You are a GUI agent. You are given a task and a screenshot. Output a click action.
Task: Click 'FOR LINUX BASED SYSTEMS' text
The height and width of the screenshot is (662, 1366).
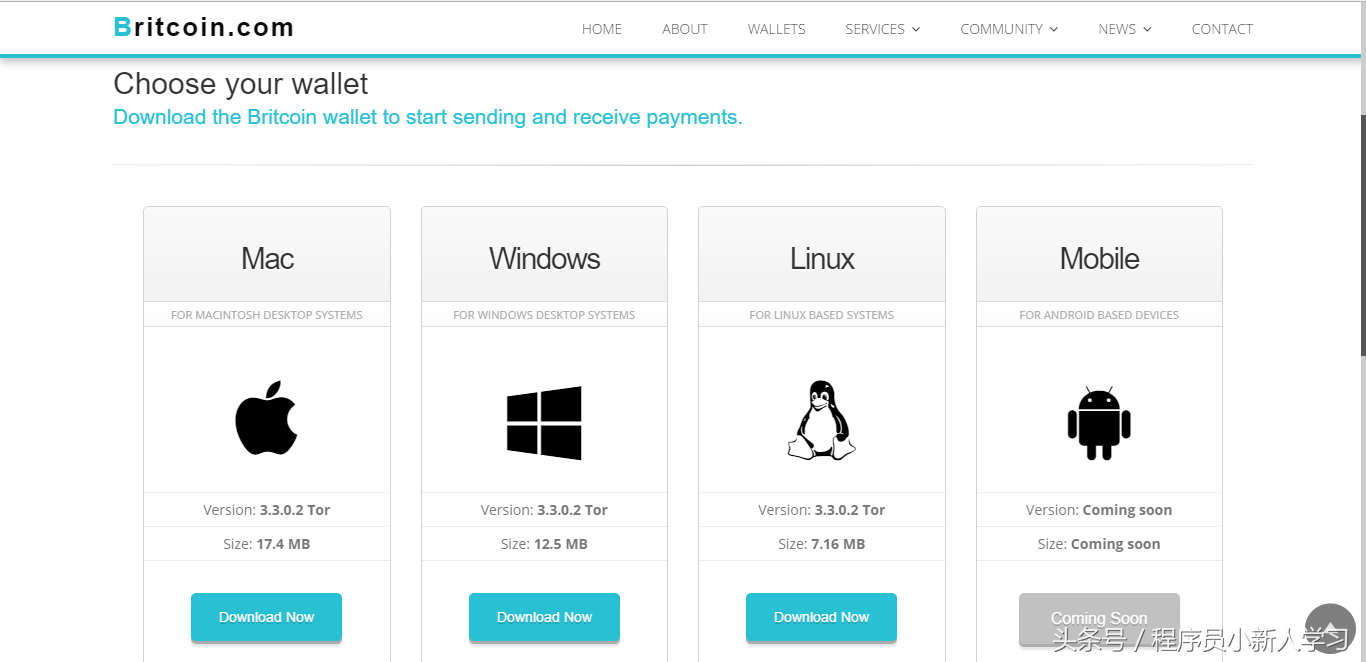pyautogui.click(x=821, y=315)
